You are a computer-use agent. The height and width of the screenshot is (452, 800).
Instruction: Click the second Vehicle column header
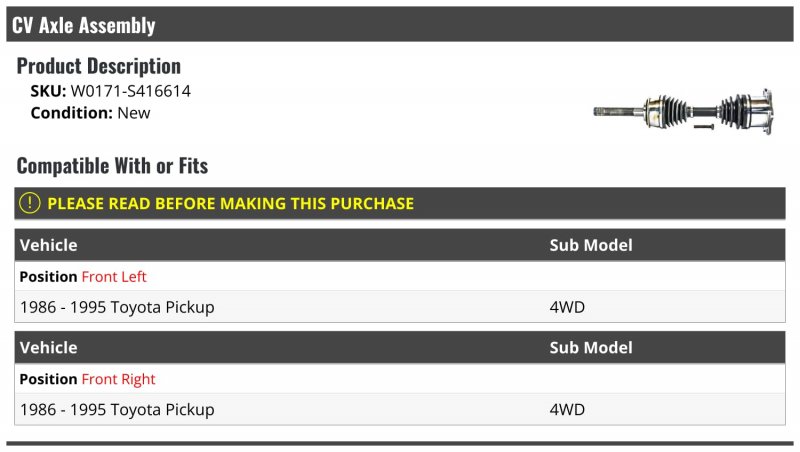point(48,348)
